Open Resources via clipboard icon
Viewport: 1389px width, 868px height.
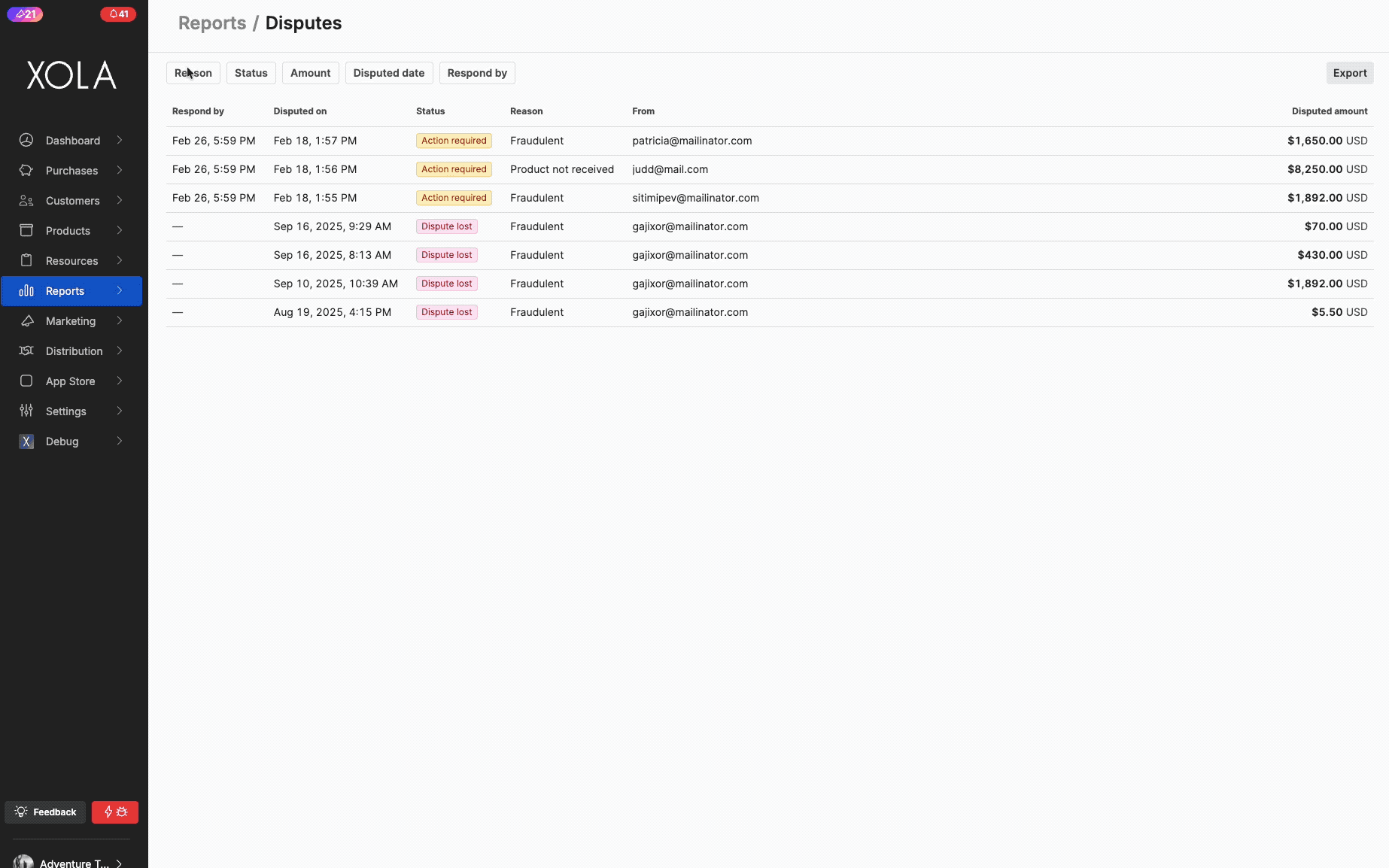tap(26, 260)
